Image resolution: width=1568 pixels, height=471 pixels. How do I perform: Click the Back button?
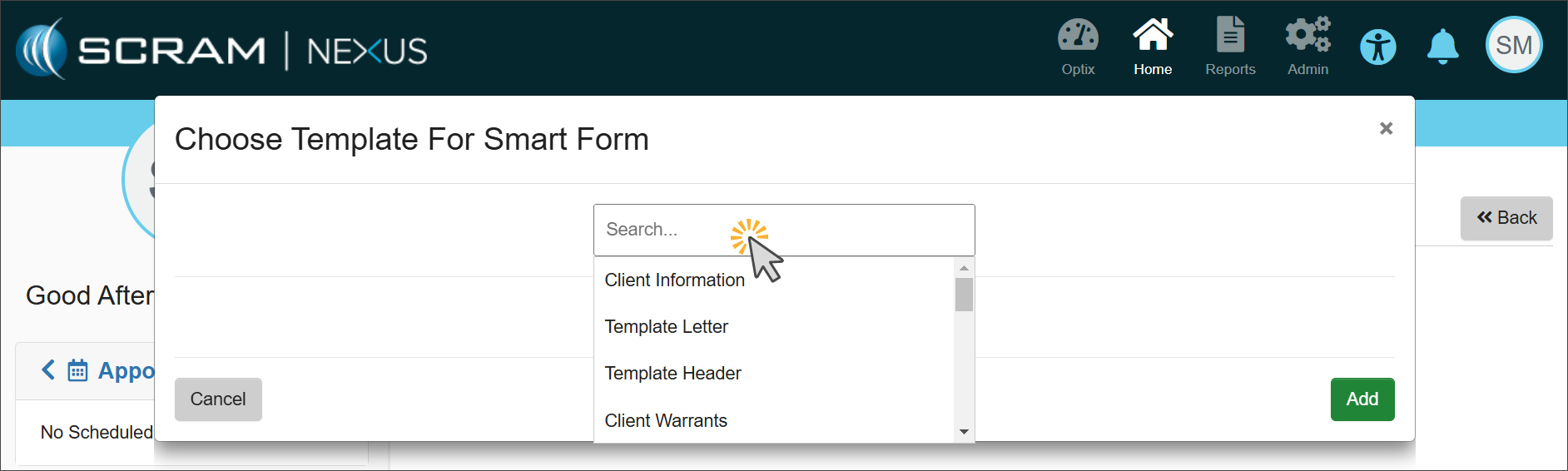1506,218
